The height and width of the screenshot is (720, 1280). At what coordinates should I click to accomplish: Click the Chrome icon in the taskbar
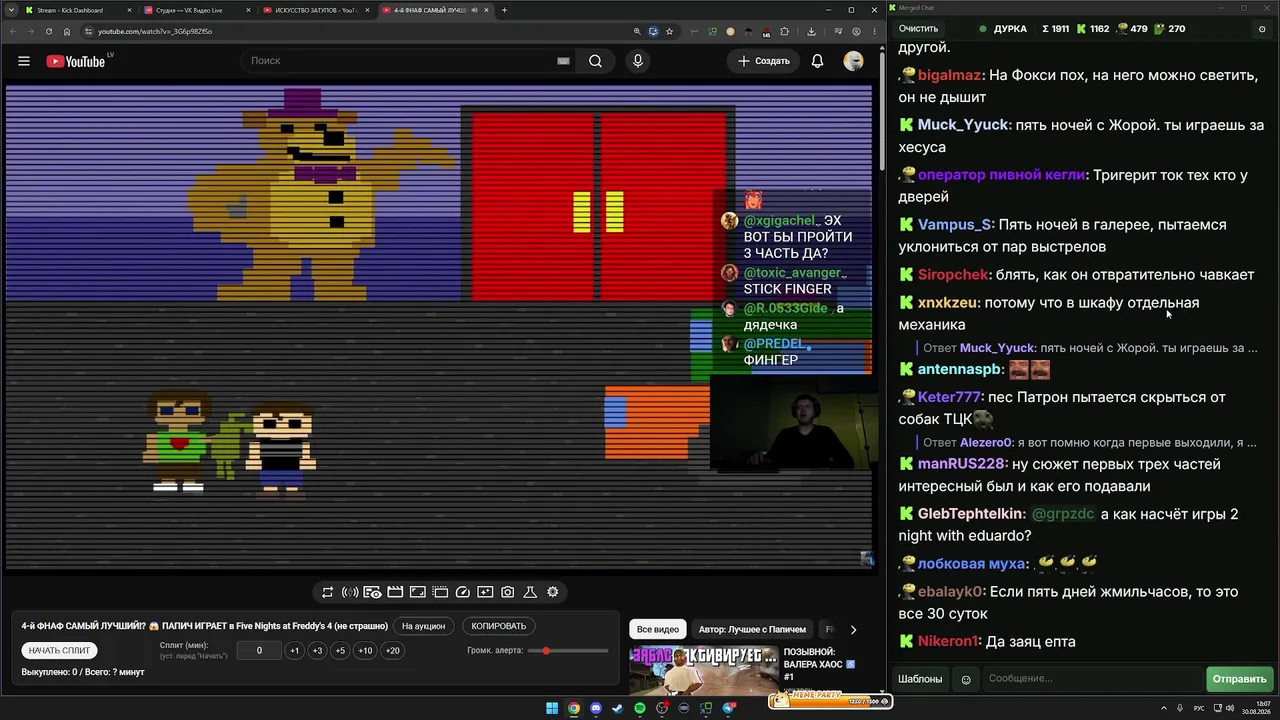click(x=574, y=709)
